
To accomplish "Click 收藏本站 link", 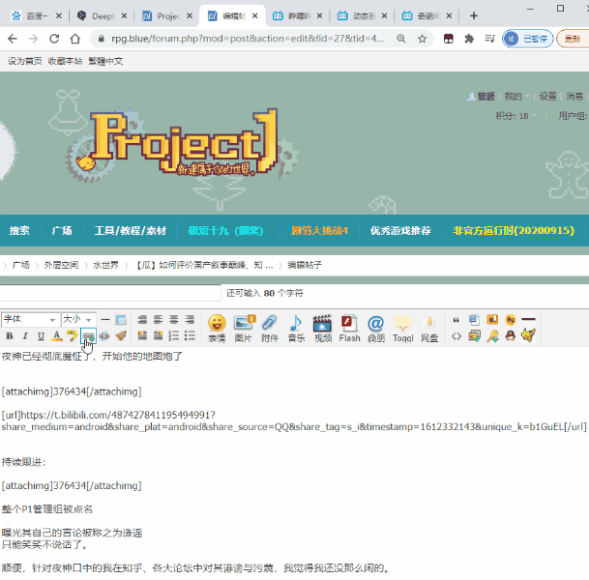I will point(65,61).
